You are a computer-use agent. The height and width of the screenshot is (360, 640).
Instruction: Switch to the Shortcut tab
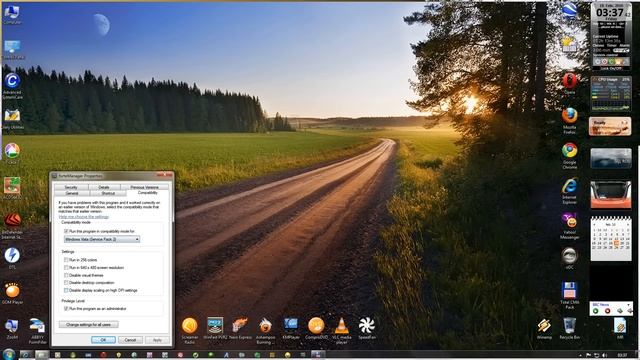click(108, 193)
